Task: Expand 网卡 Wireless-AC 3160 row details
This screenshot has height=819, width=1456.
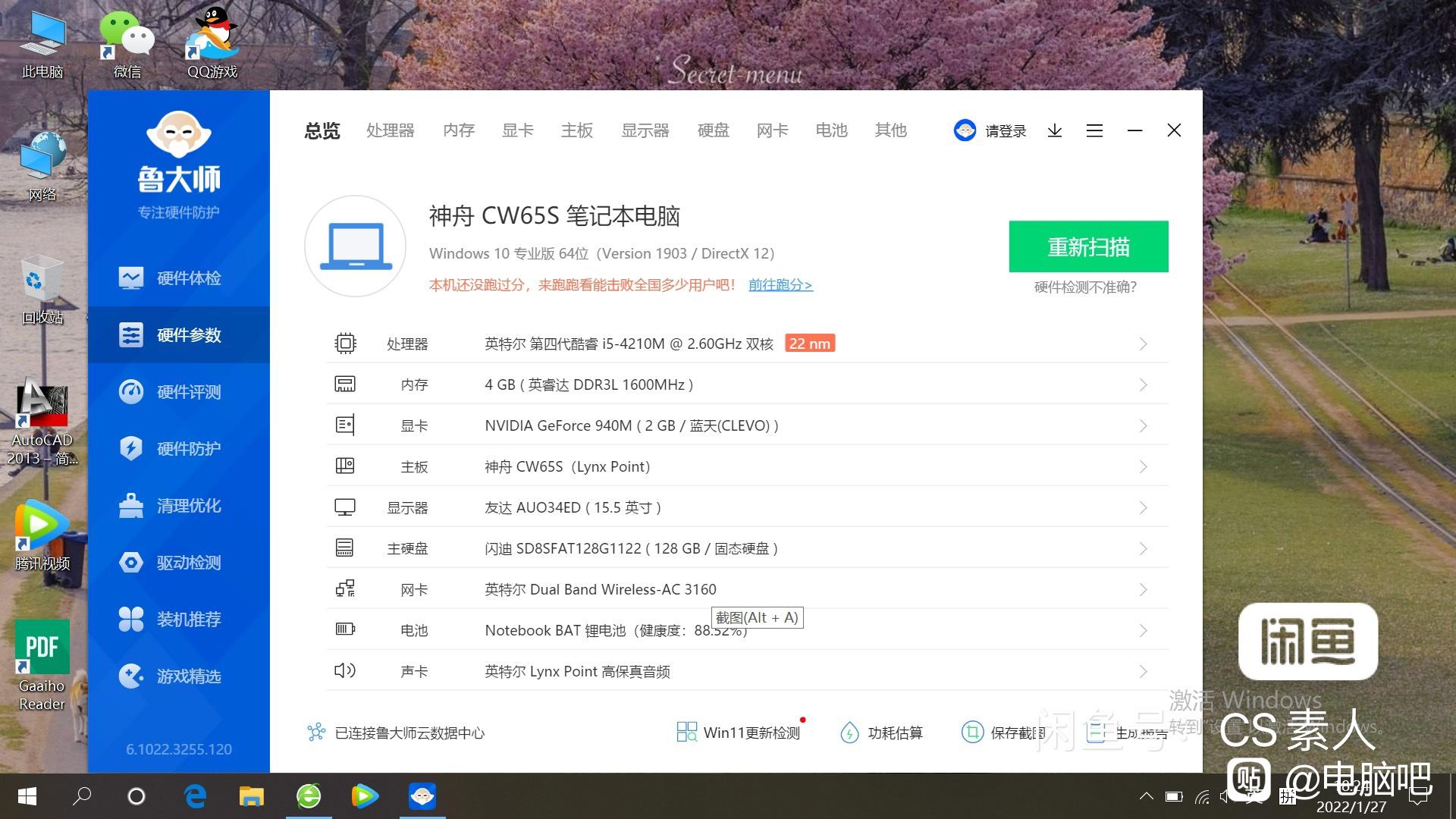Action: pyautogui.click(x=1143, y=590)
